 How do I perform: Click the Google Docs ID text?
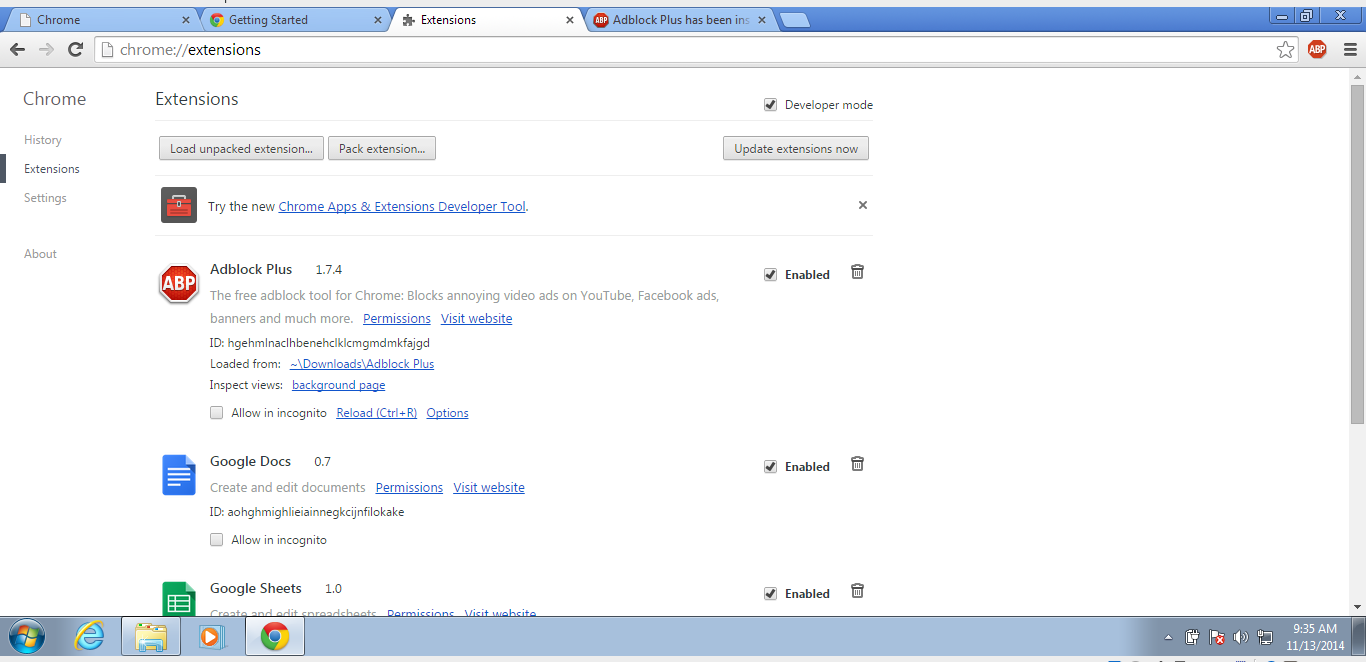pos(307,512)
